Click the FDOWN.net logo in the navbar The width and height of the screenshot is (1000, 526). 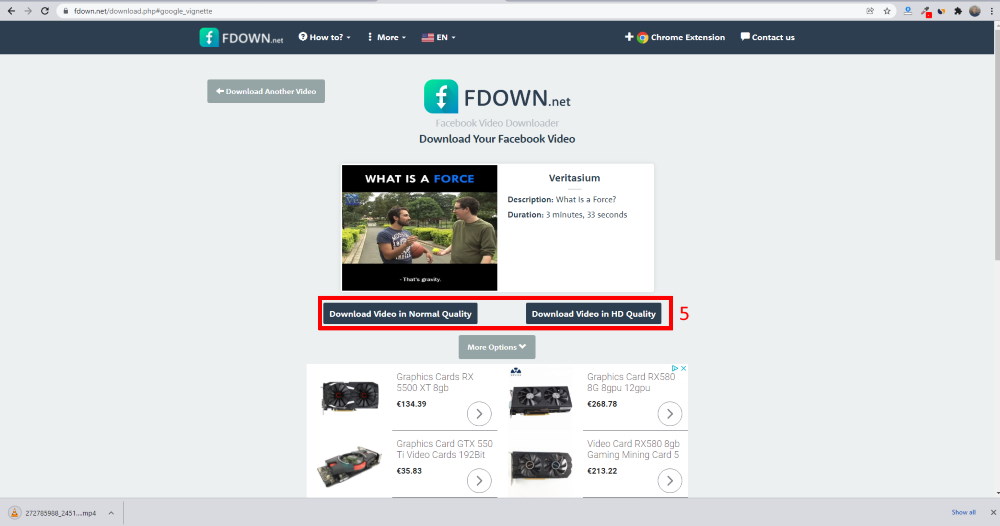click(241, 38)
